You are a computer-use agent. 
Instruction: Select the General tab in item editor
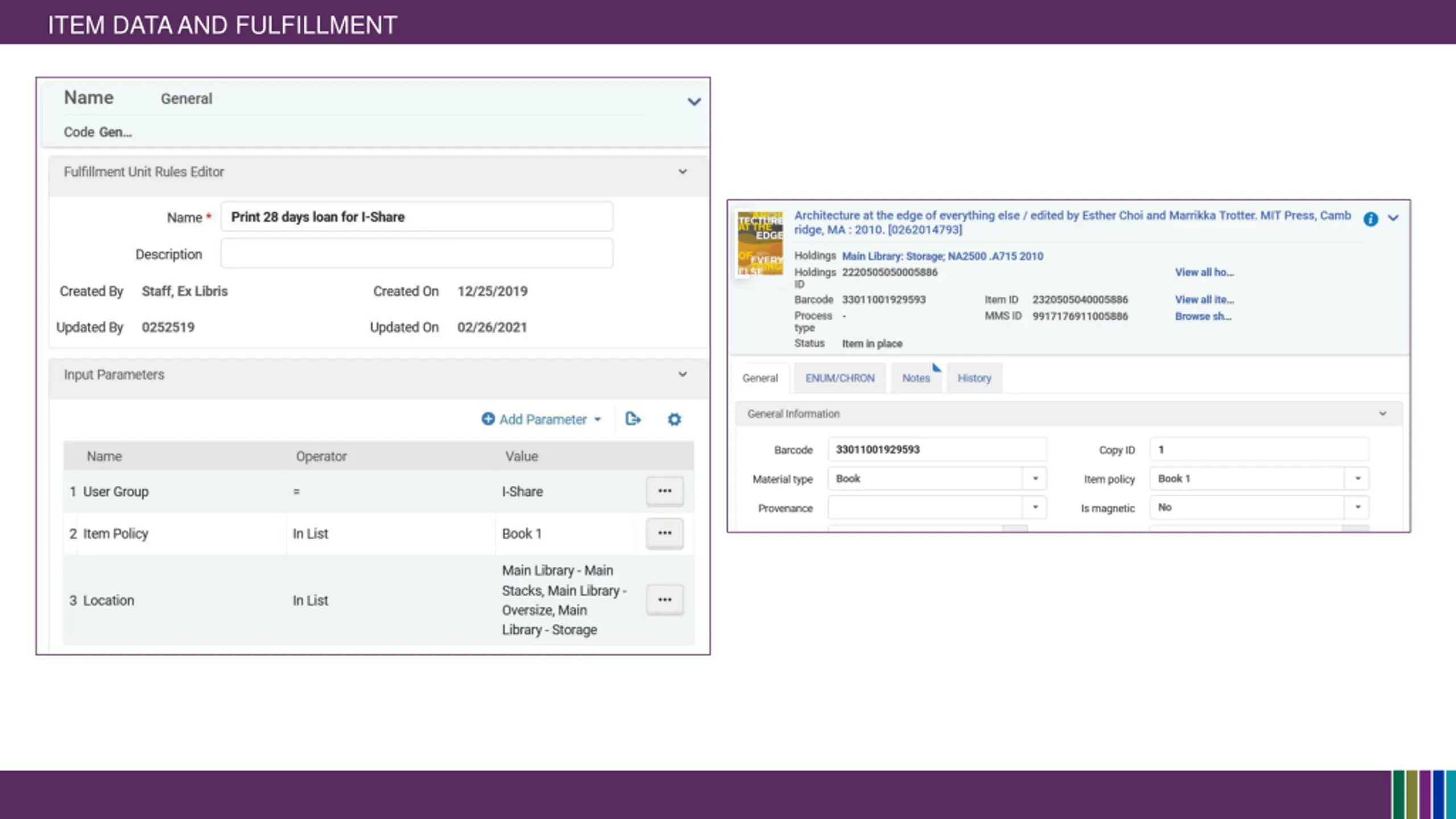point(760,378)
